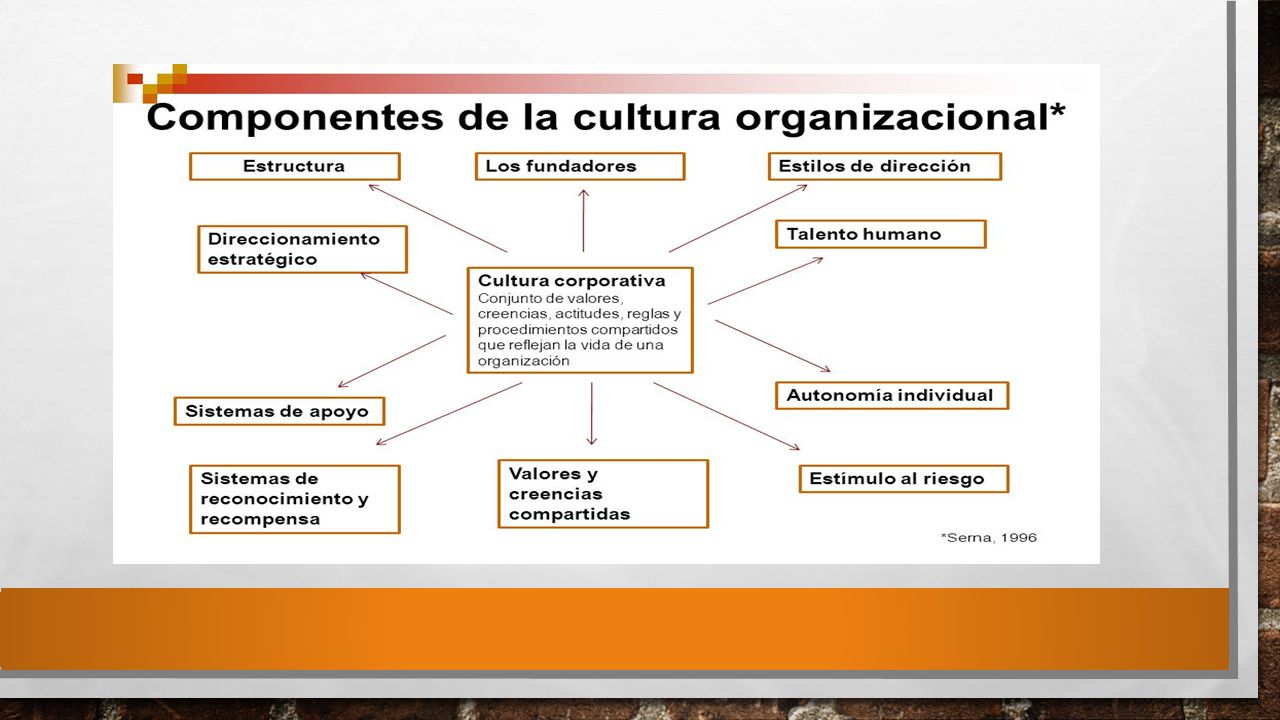
Task: Select the 'Estructura' box
Action: pos(295,166)
